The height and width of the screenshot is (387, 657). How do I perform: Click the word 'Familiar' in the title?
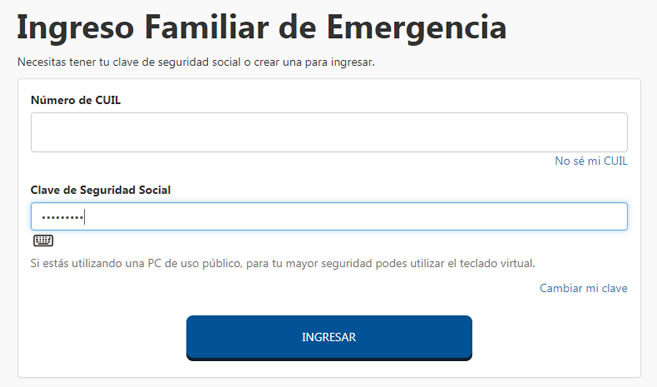tap(207, 27)
